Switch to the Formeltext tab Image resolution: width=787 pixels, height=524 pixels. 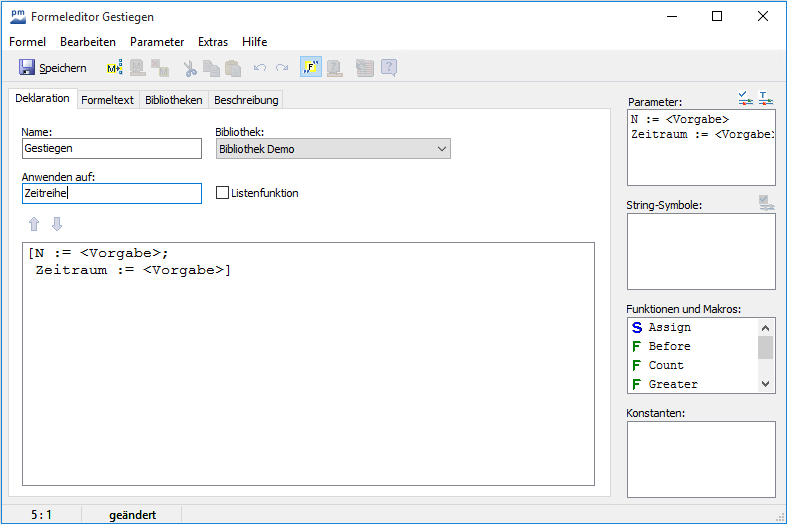[107, 100]
